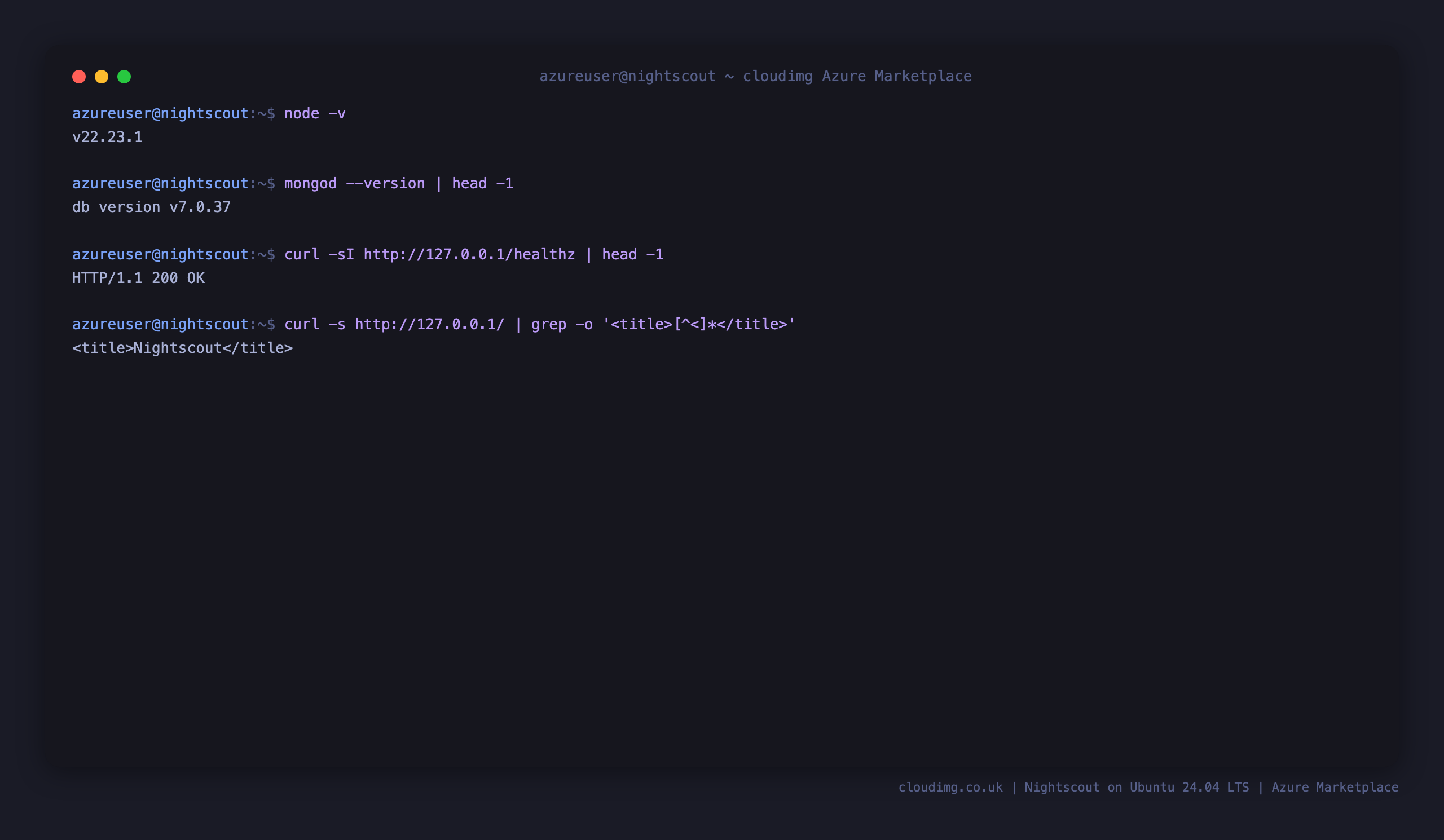1444x840 pixels.
Task: Click the yellow minimize window button
Action: click(102, 77)
